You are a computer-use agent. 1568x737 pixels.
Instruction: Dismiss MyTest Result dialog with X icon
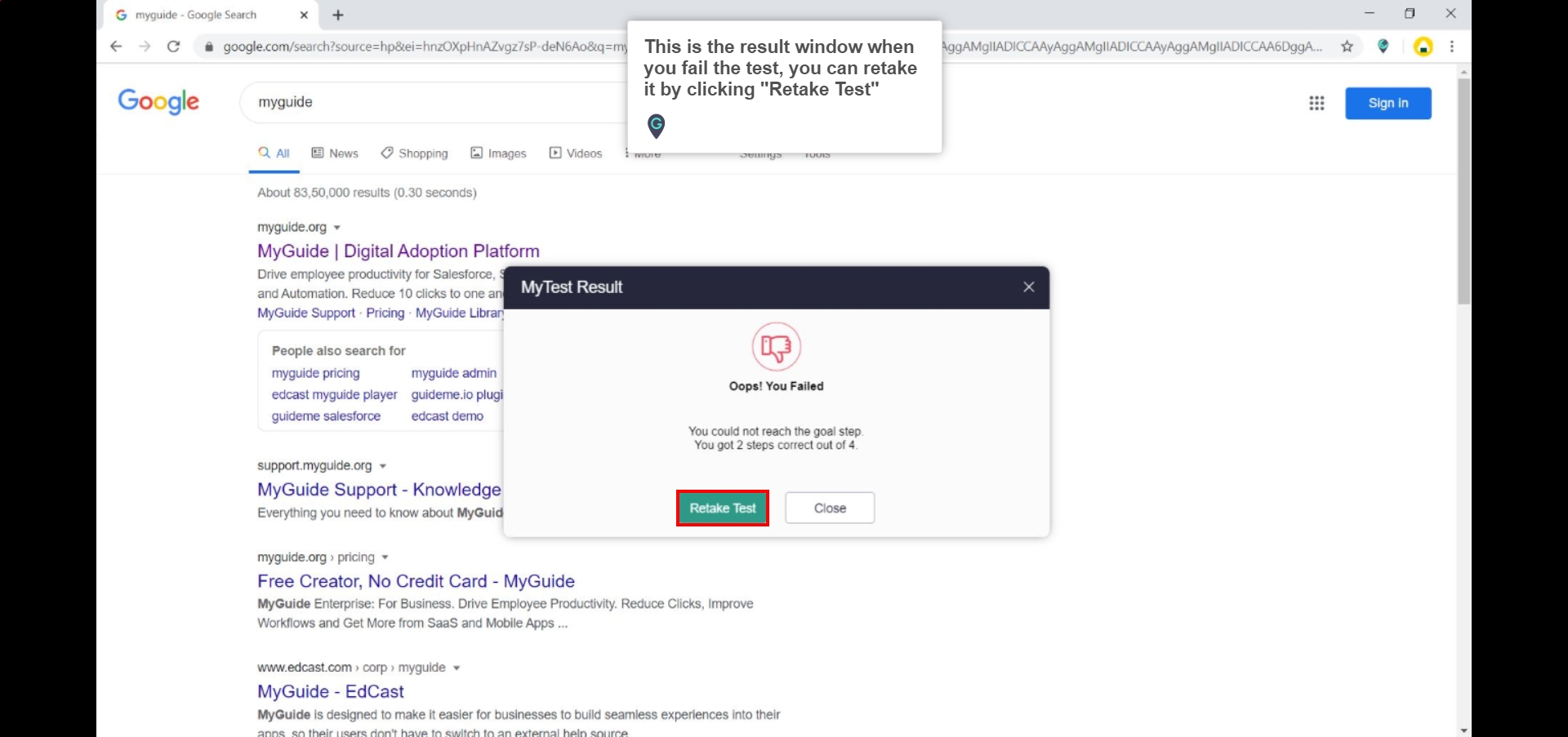[1029, 287]
